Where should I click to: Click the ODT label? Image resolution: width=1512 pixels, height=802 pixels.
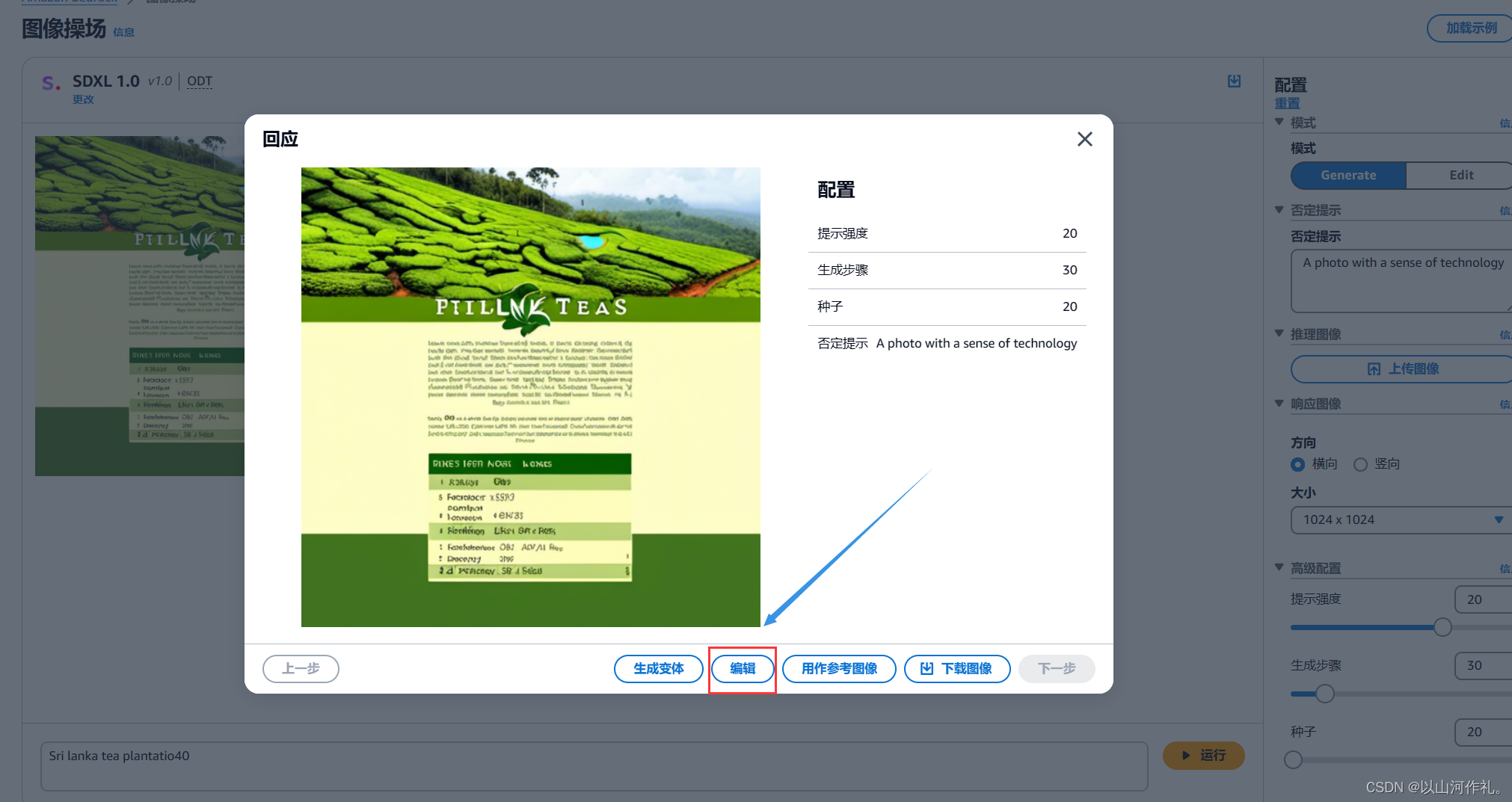point(200,81)
